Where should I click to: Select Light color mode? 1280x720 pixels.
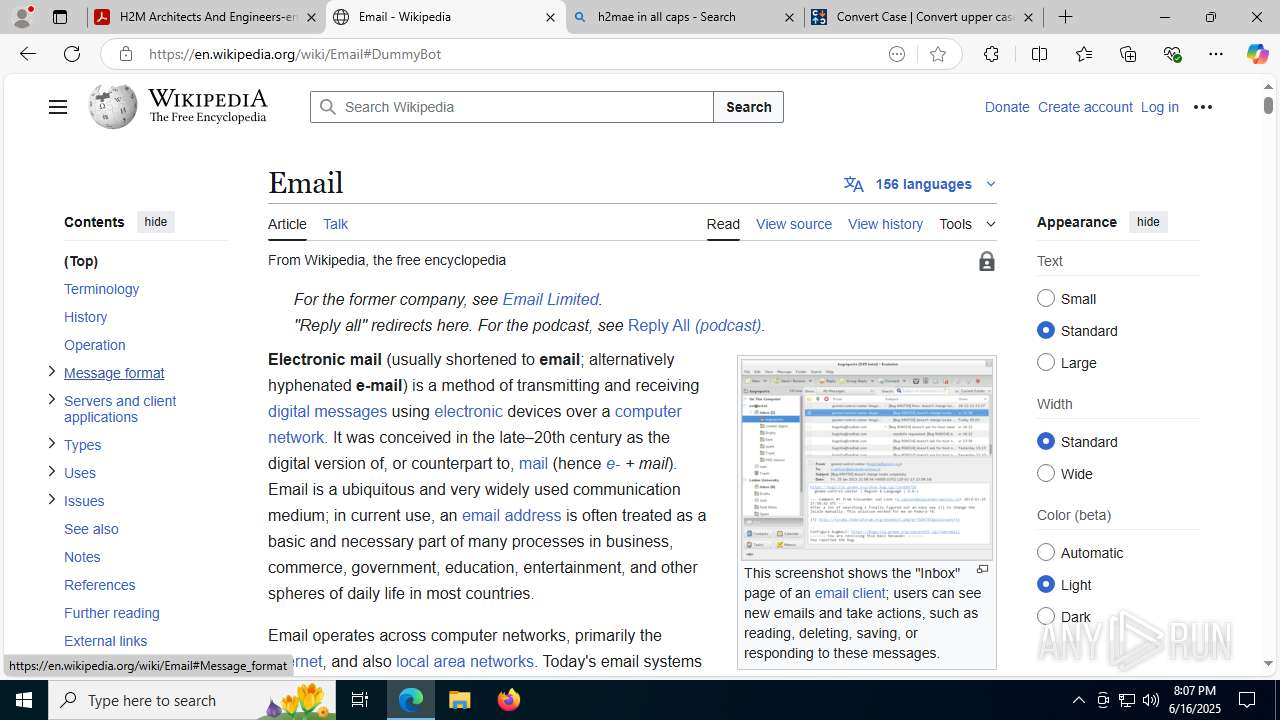(1046, 584)
